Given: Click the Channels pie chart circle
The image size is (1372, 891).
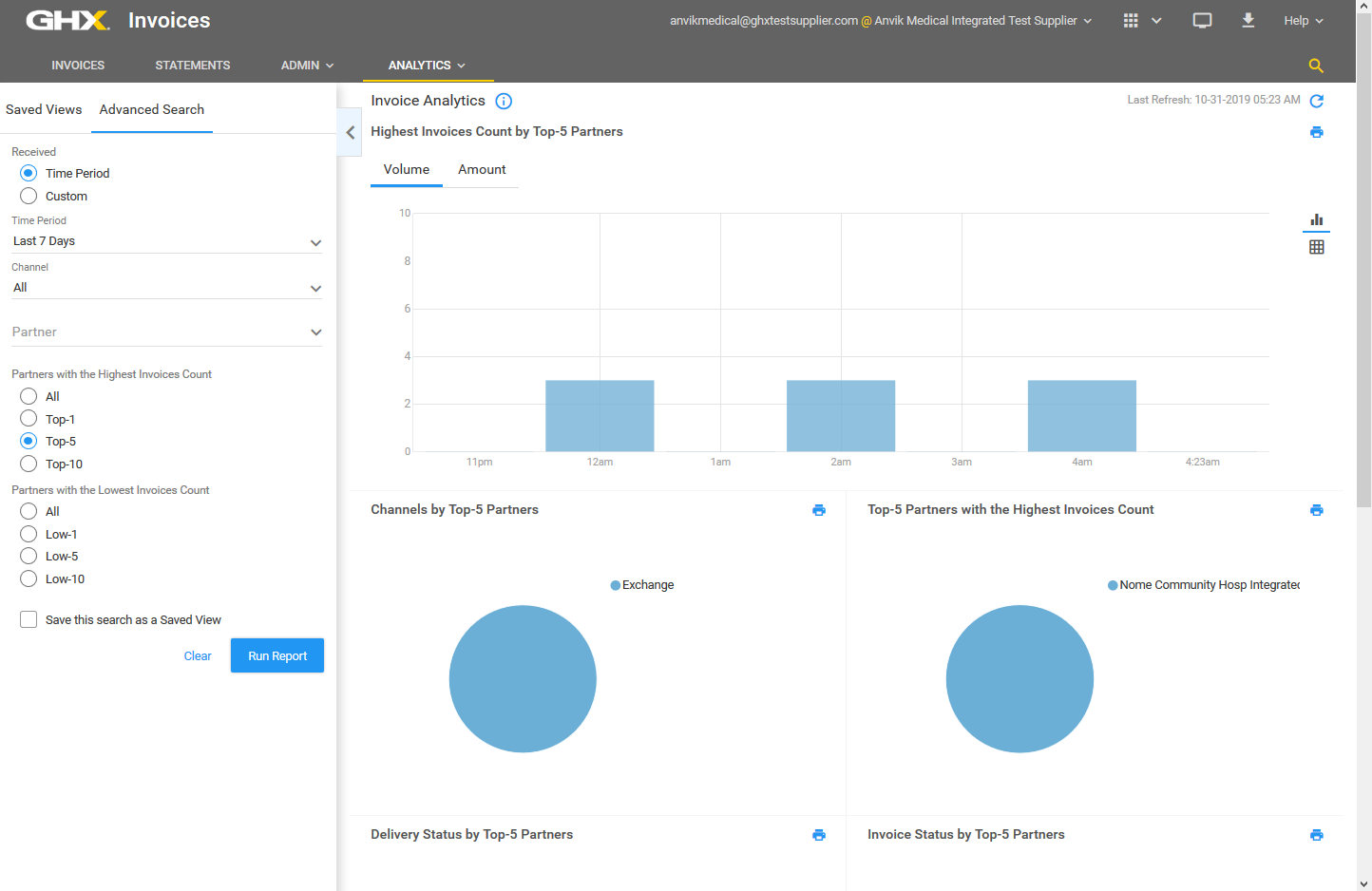Looking at the screenshot, I should tap(523, 679).
